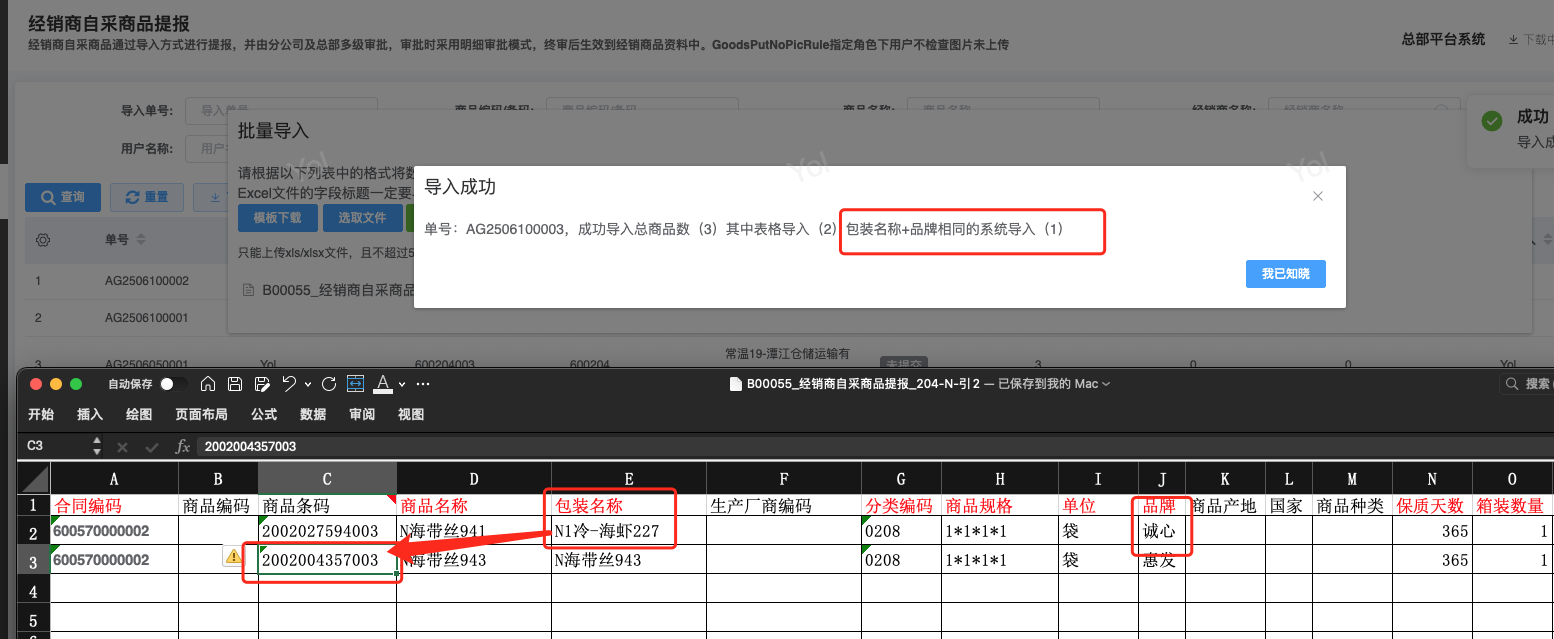The width and height of the screenshot is (1554, 639).
Task: Click the 我已知晓 confirm button
Action: tap(1285, 274)
